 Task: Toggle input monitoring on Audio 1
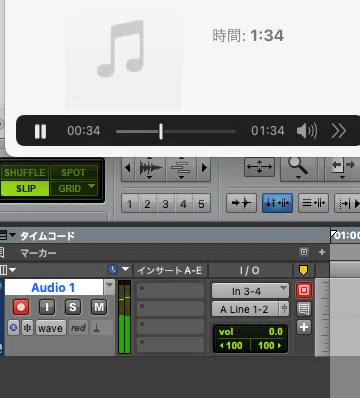tap(47, 307)
